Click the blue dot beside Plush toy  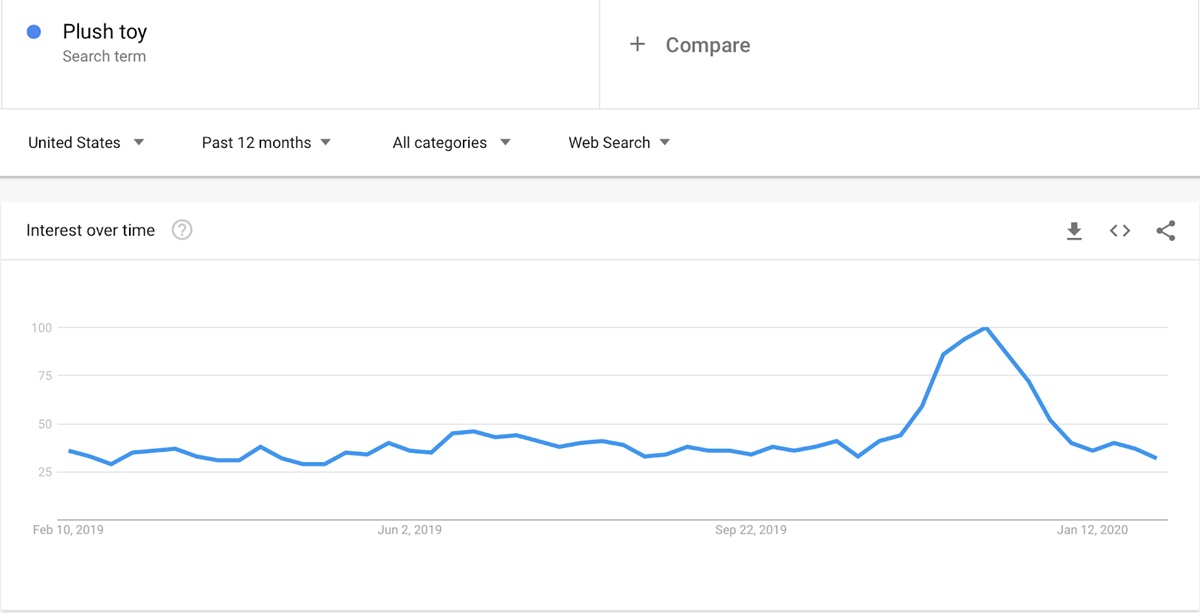(34, 32)
